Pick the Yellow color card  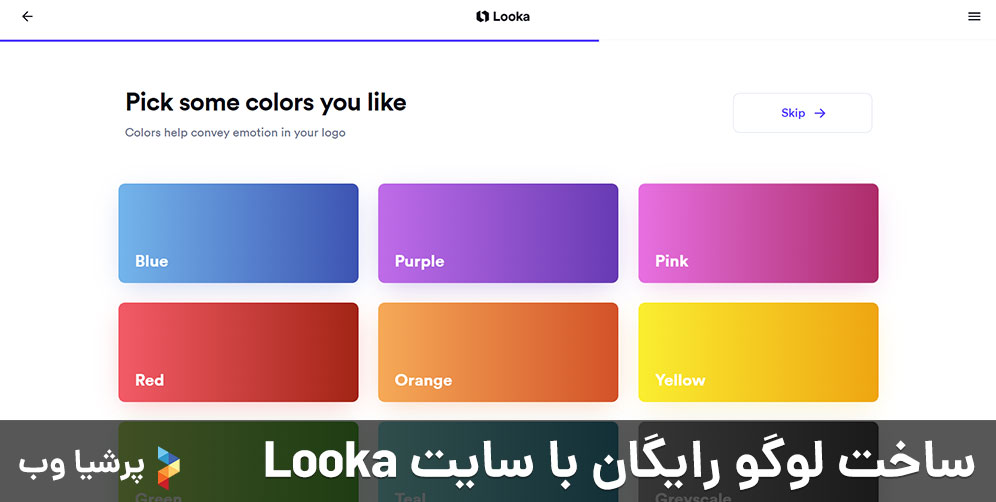[x=758, y=351]
